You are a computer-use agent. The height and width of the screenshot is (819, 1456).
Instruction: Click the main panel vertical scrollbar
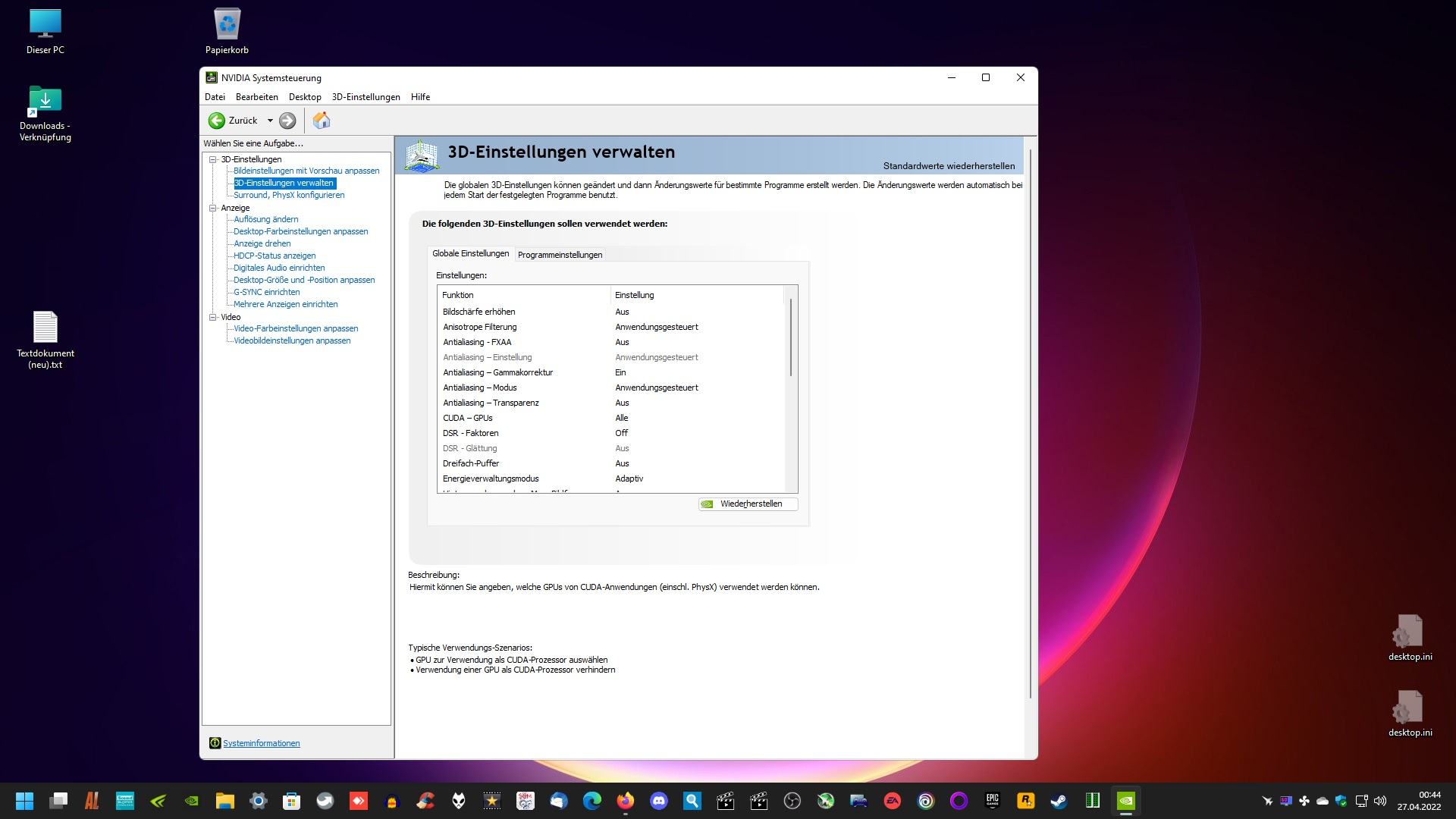[x=1030, y=425]
